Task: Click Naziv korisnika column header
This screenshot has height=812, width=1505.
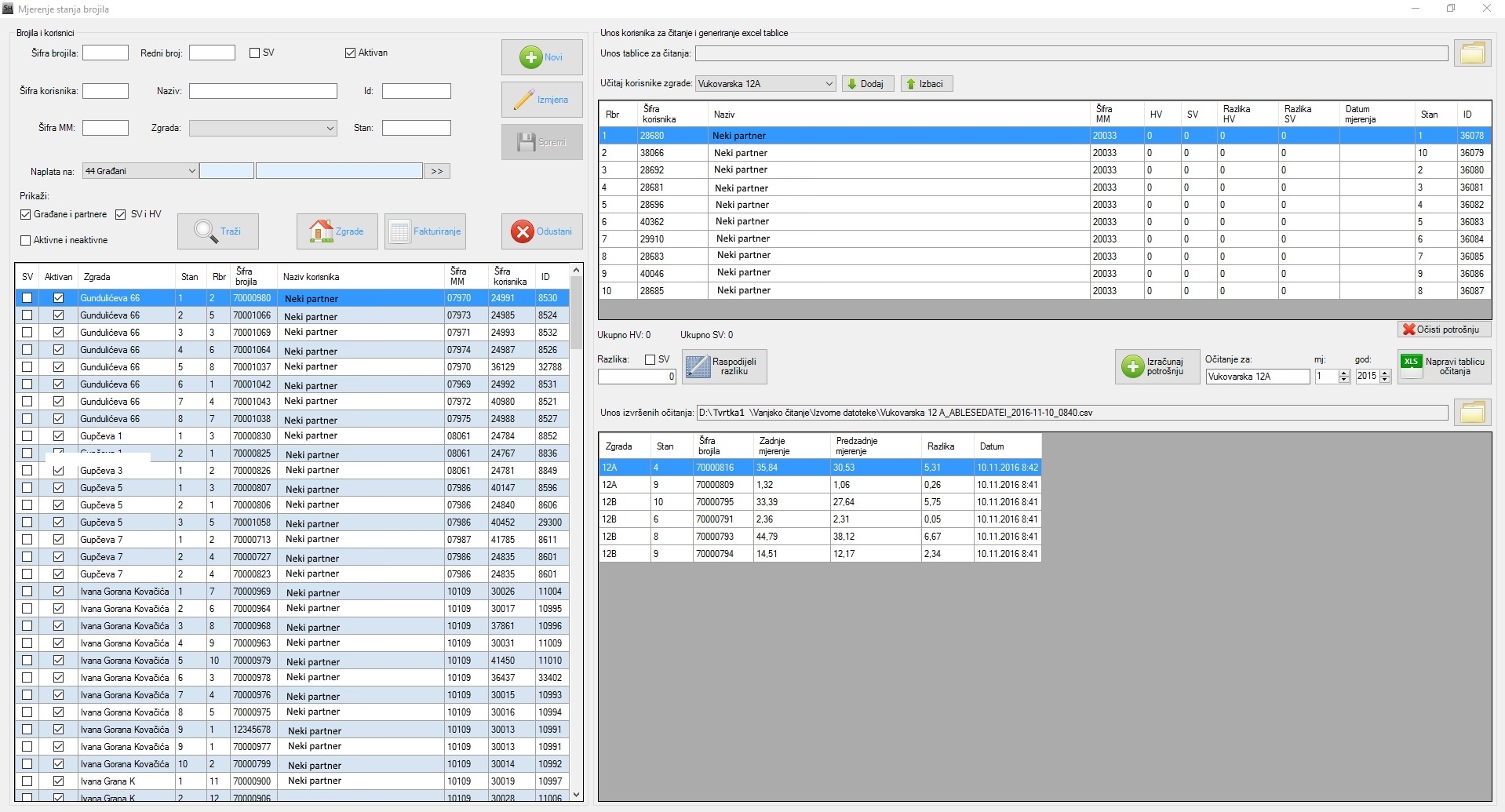Action: tap(360, 277)
